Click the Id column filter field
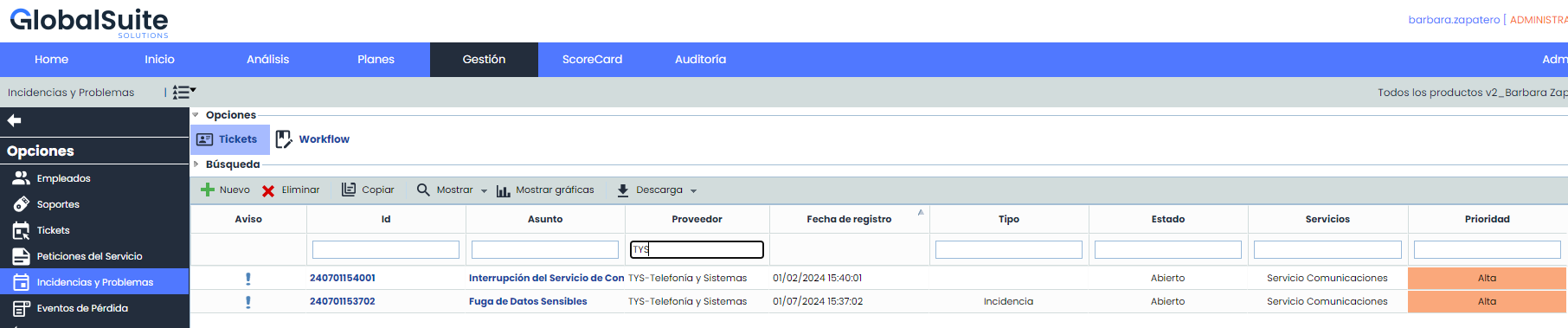The height and width of the screenshot is (328, 1568). pos(386,249)
